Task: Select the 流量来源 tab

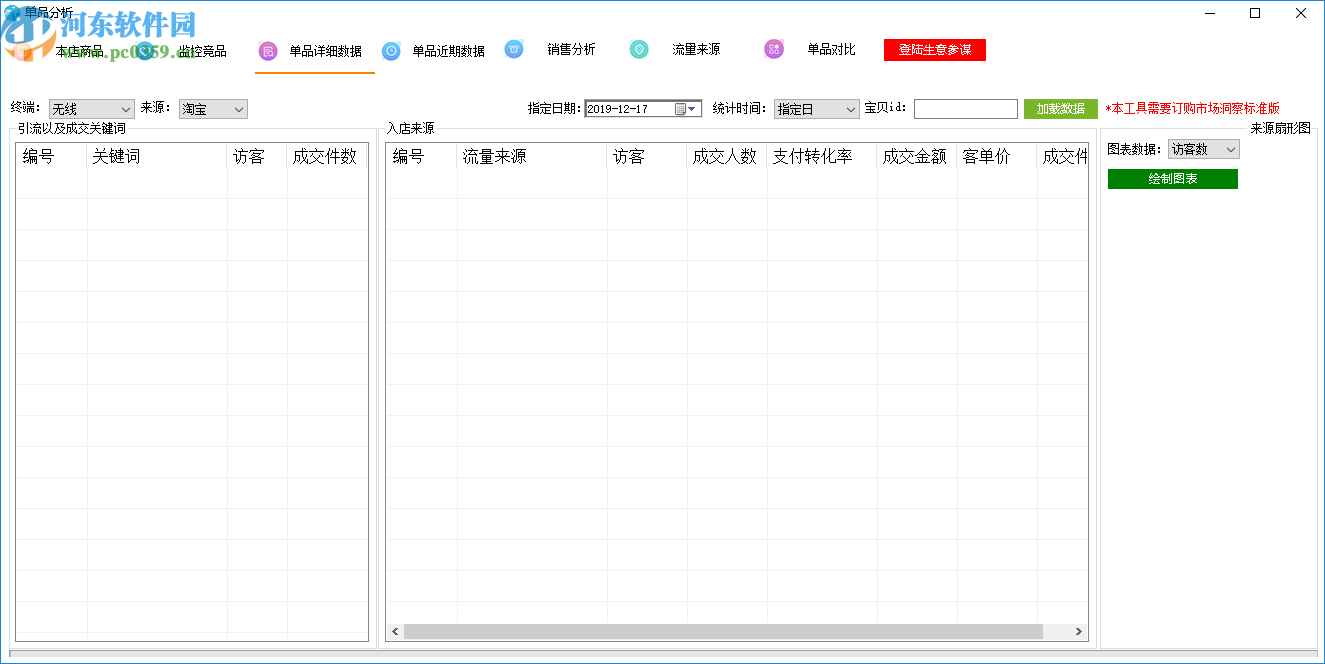Action: pyautogui.click(x=696, y=49)
